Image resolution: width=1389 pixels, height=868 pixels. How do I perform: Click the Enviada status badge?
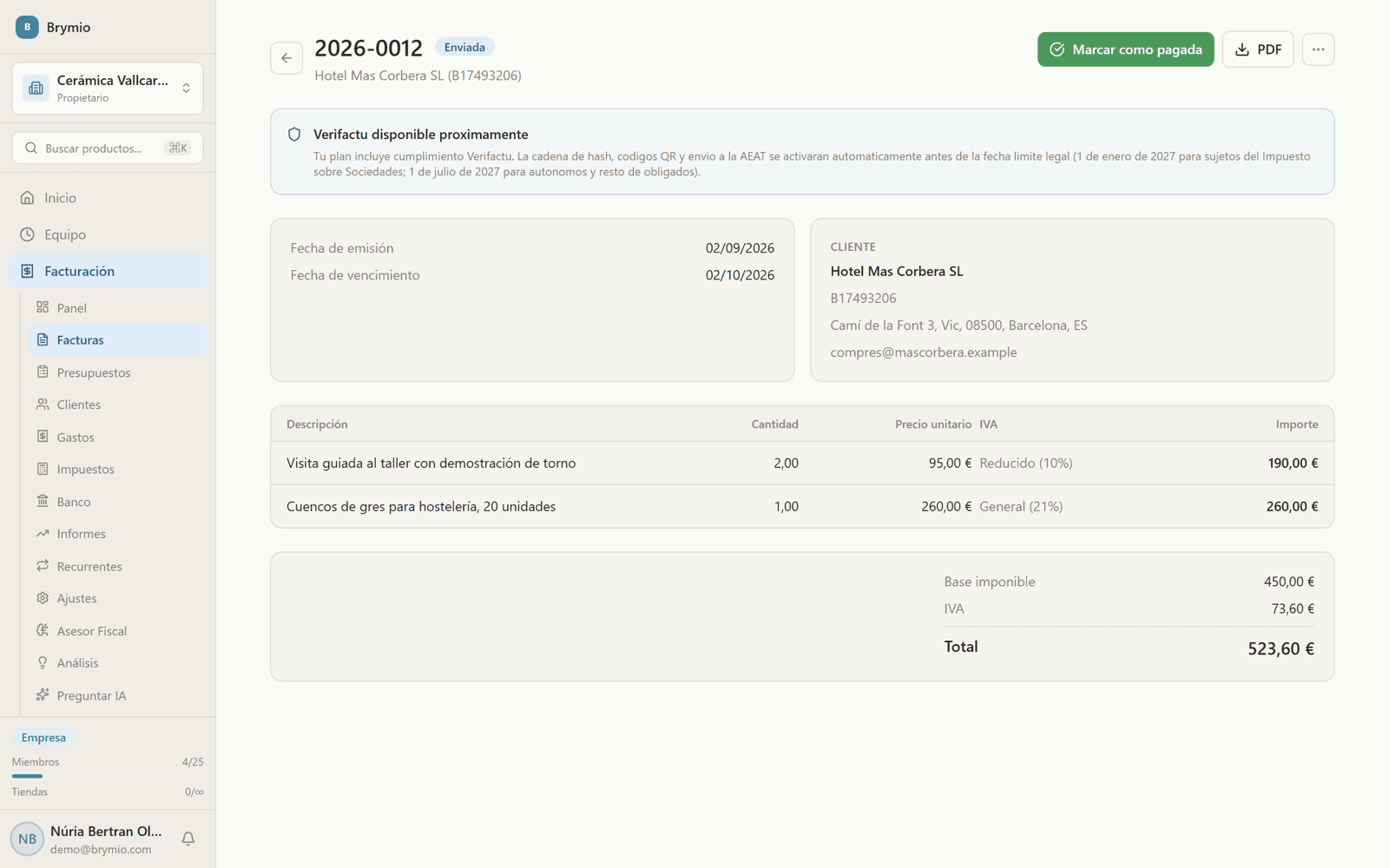pyautogui.click(x=464, y=47)
